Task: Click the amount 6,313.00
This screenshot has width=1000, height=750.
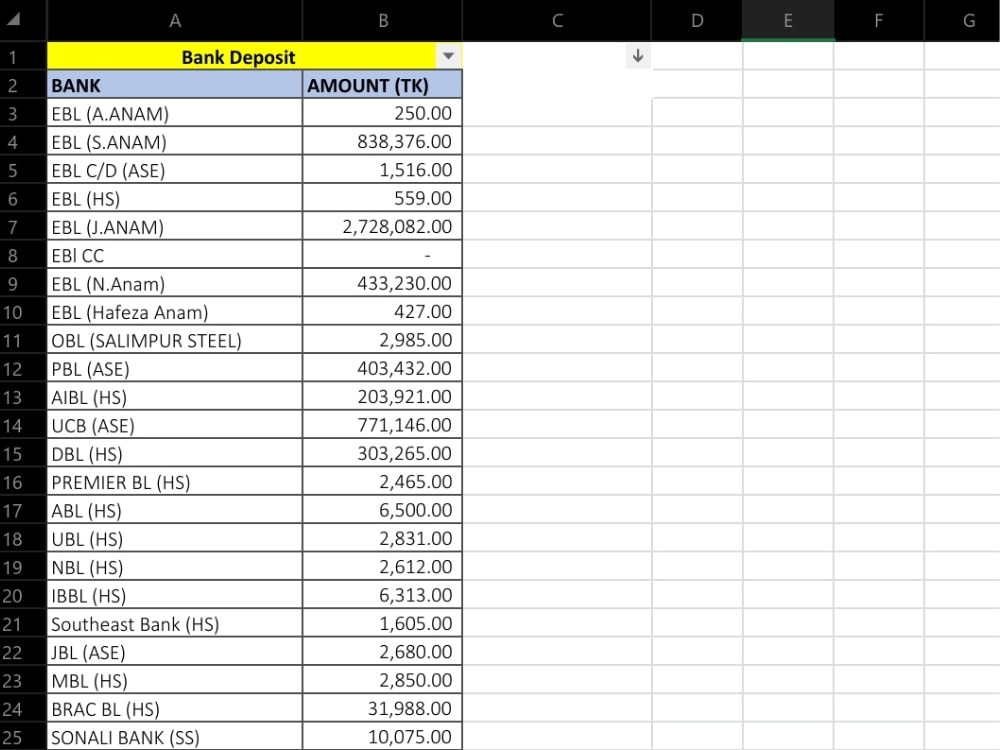Action: point(416,595)
